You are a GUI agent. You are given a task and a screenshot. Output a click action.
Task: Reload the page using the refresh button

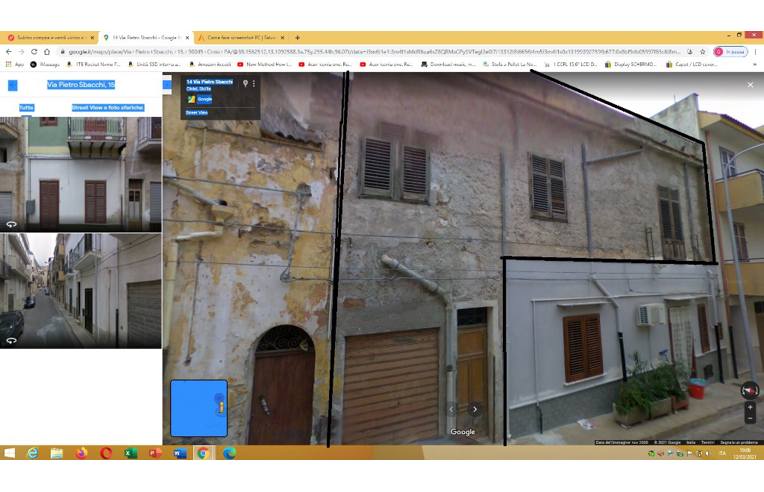tap(35, 51)
